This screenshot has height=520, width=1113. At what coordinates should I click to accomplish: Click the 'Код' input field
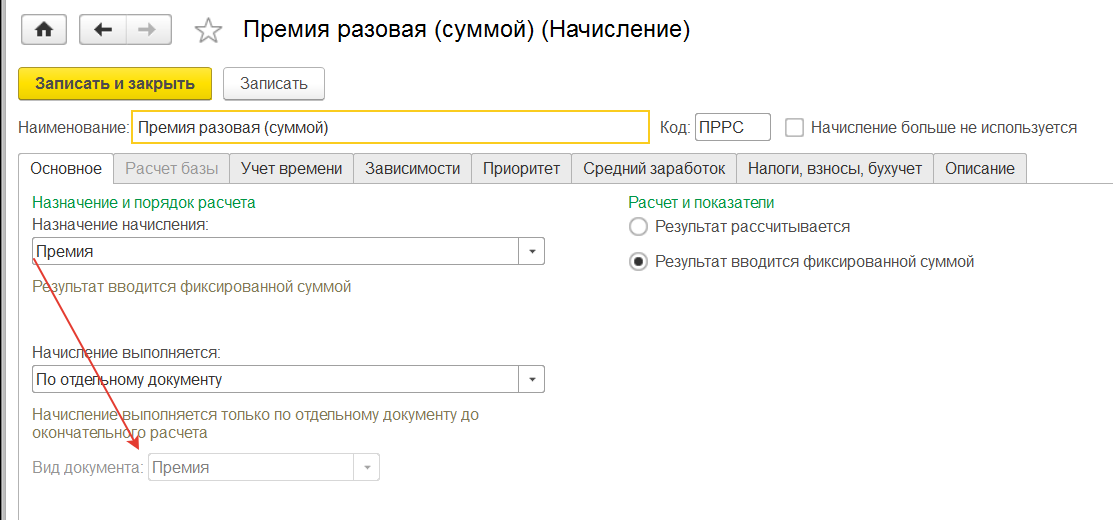click(732, 128)
